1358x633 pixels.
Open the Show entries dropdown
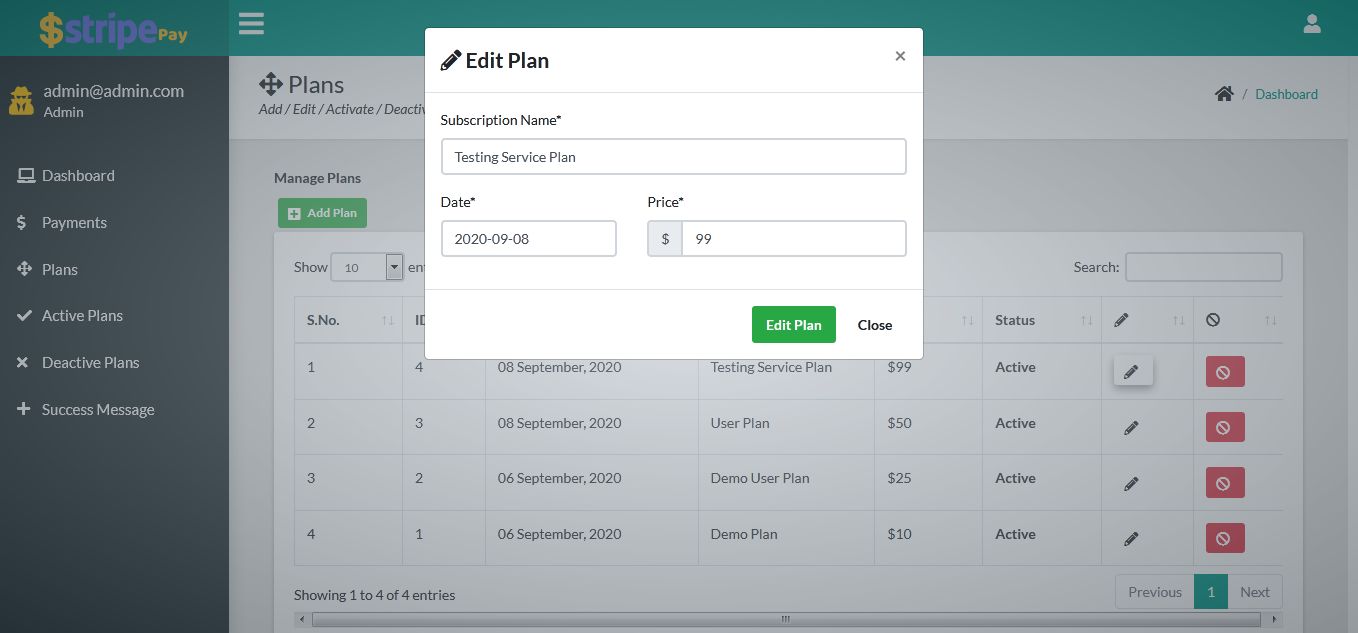pyautogui.click(x=367, y=267)
